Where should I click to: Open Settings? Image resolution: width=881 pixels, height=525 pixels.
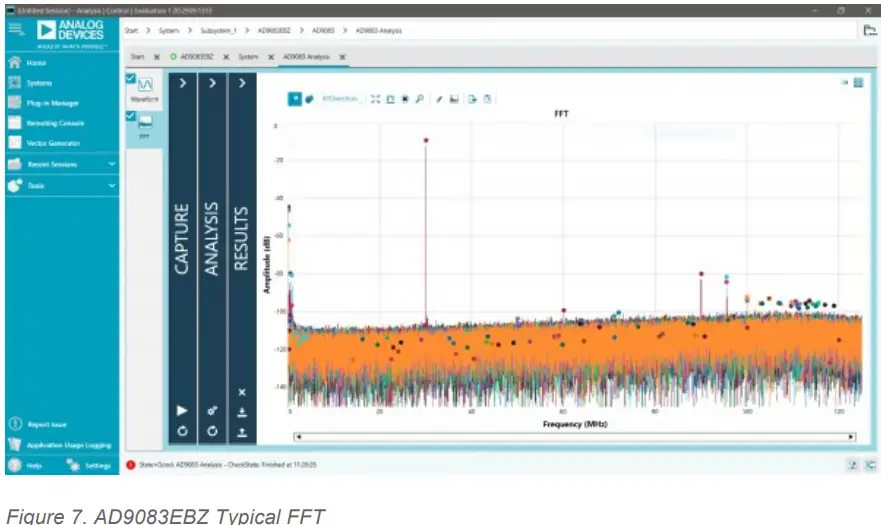[x=97, y=466]
